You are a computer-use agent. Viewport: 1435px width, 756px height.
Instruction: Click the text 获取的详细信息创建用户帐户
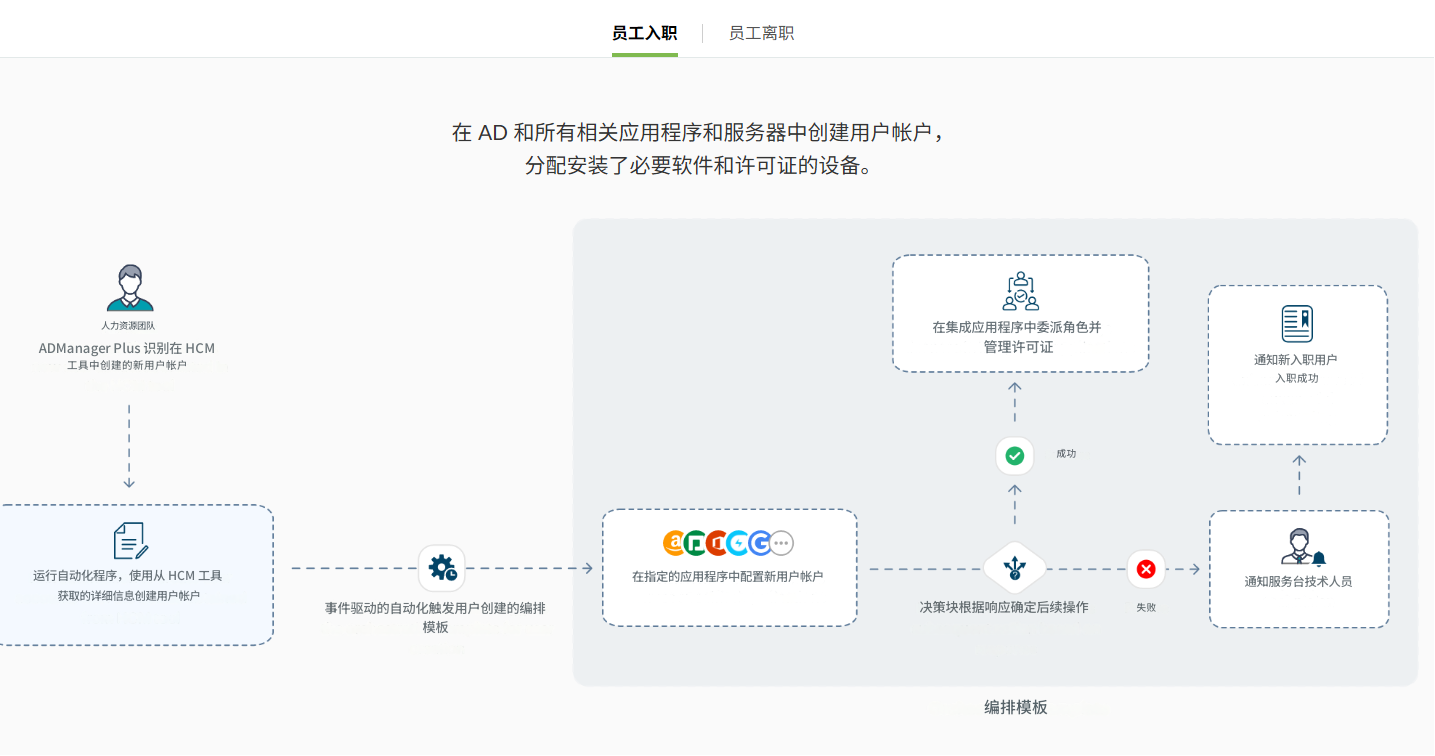point(129,596)
